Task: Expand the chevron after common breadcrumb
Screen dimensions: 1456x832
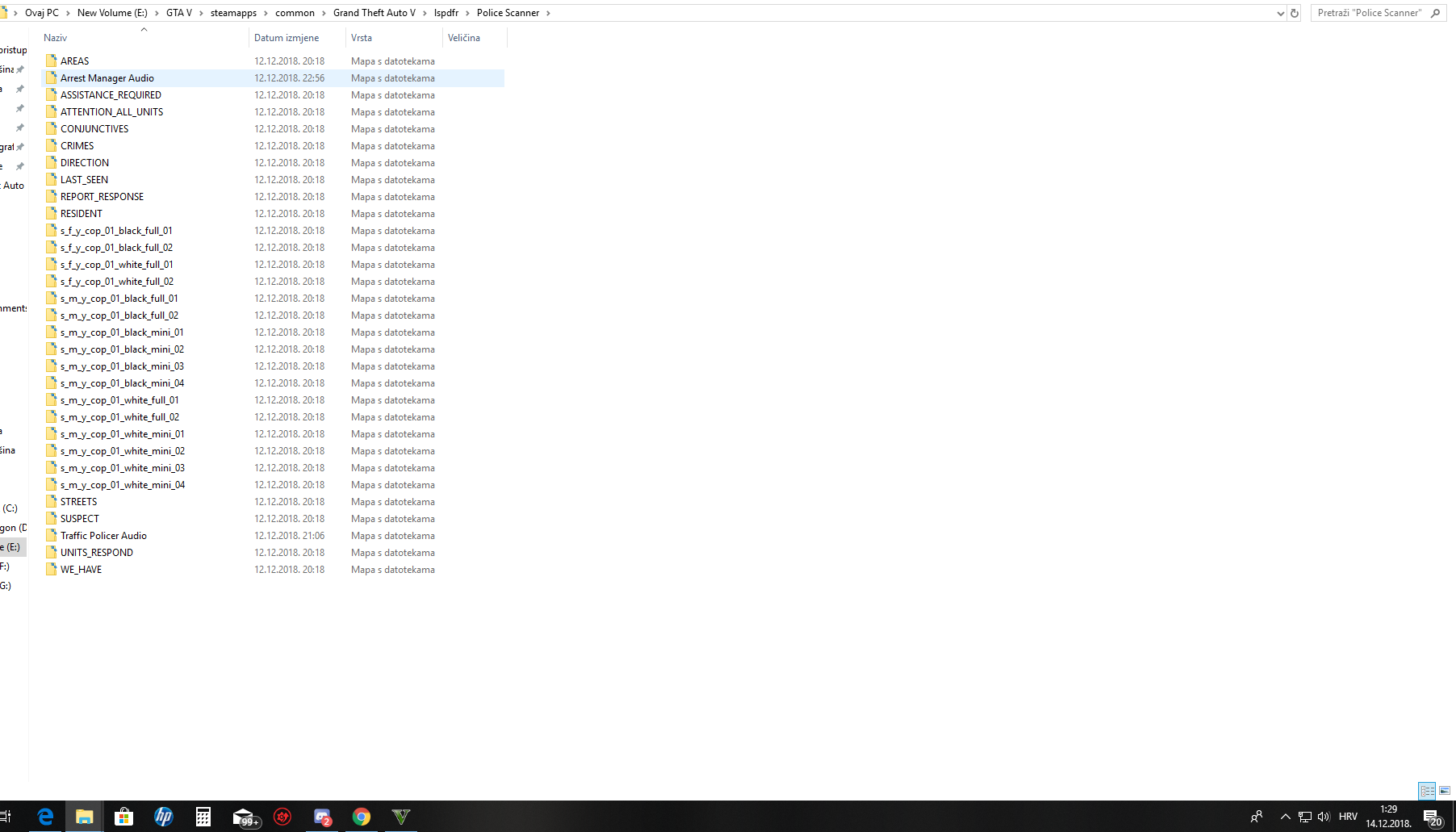Action: (x=324, y=13)
